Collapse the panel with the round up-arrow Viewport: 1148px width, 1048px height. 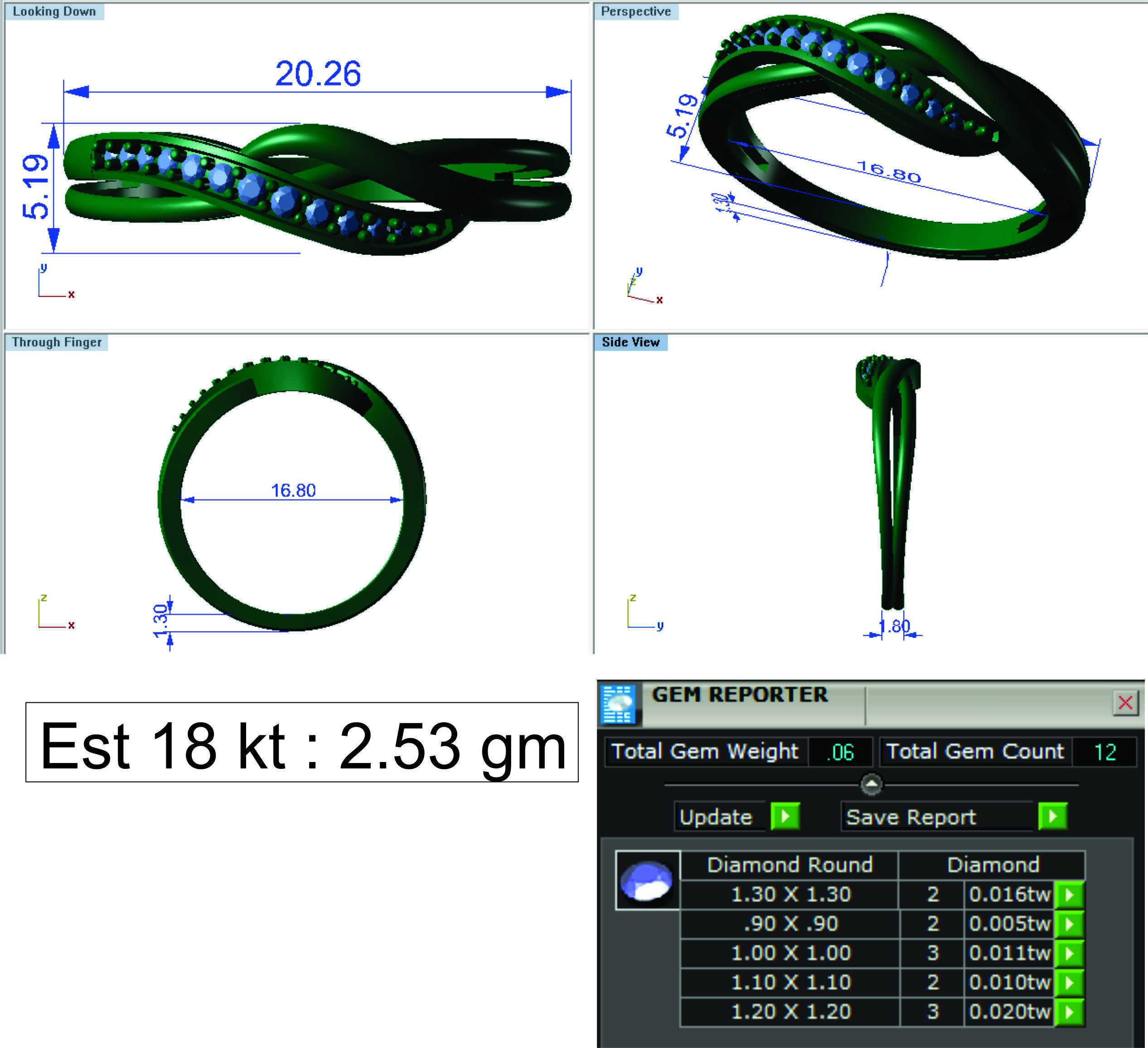click(871, 784)
